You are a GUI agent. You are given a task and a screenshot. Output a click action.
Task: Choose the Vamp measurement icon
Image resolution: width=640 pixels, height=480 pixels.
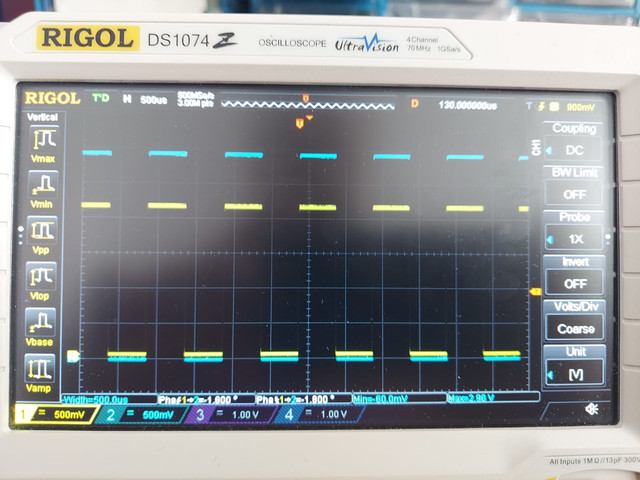pyautogui.click(x=39, y=368)
